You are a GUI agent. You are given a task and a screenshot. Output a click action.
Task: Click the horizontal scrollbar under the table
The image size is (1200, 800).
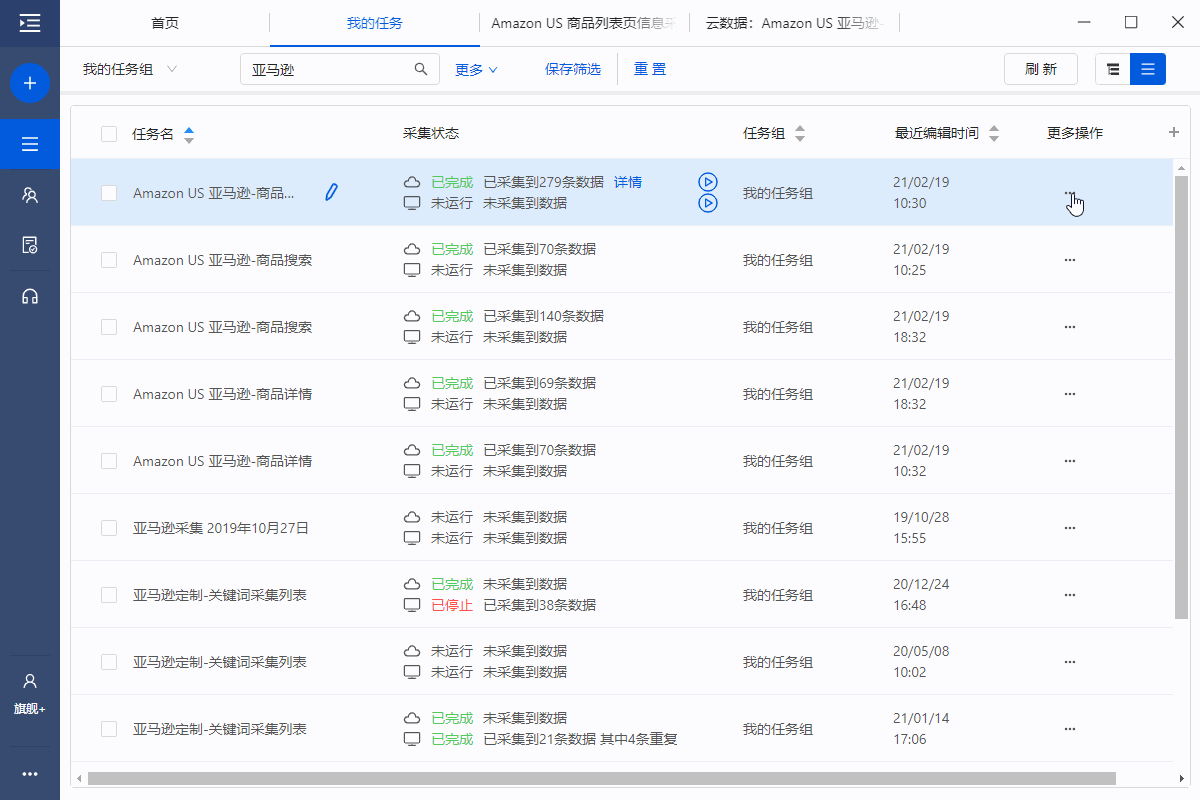pyautogui.click(x=601, y=777)
